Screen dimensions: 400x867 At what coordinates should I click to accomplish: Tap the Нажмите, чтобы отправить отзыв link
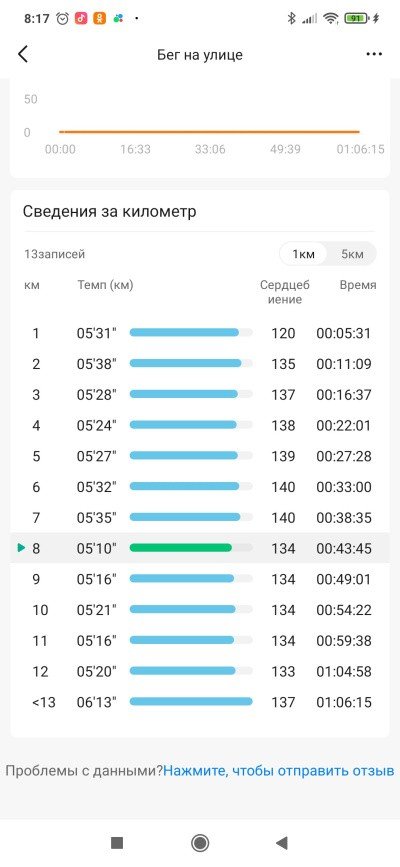pyautogui.click(x=279, y=770)
